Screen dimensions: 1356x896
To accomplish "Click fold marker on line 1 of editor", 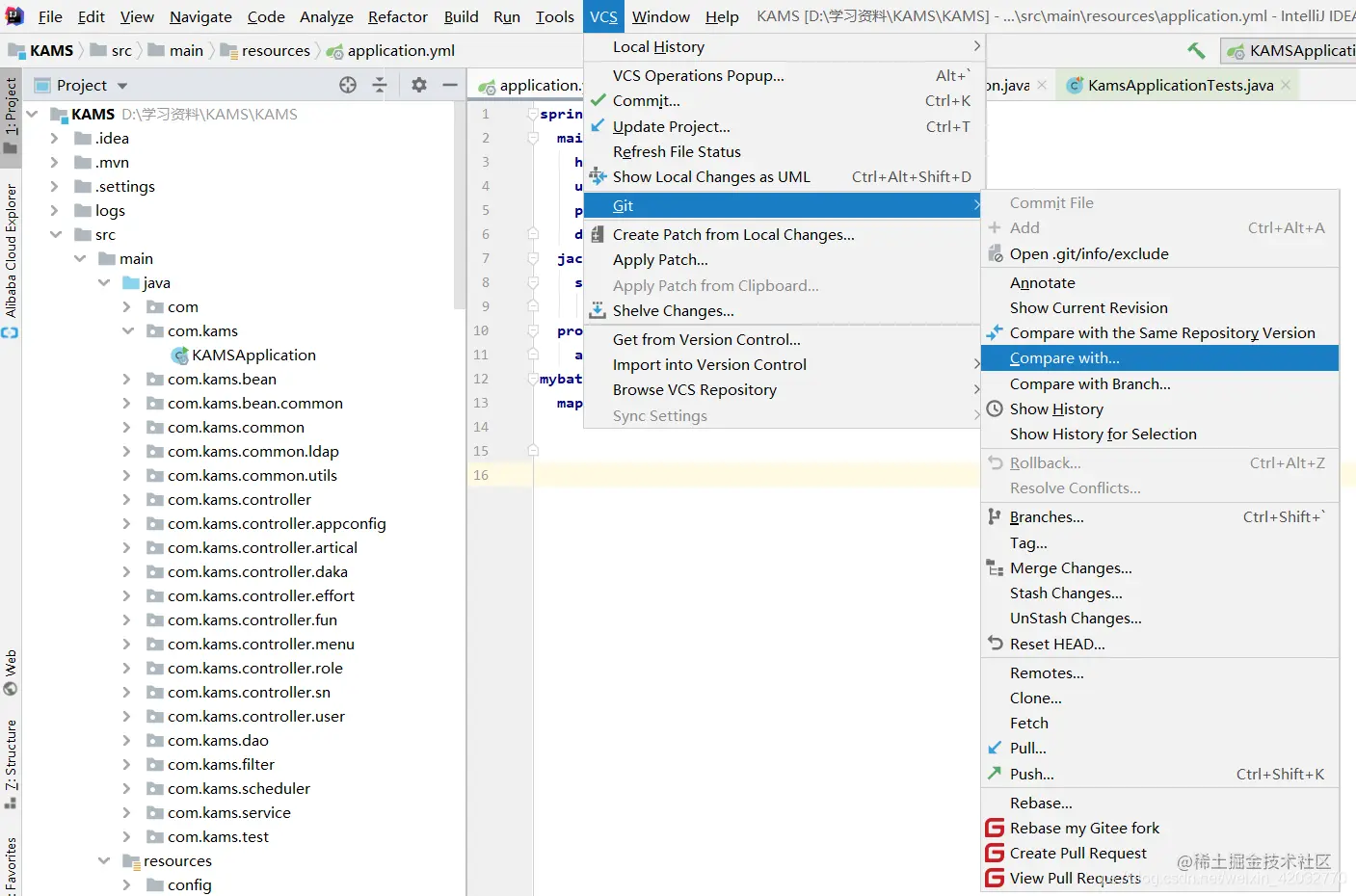I will pos(533,114).
